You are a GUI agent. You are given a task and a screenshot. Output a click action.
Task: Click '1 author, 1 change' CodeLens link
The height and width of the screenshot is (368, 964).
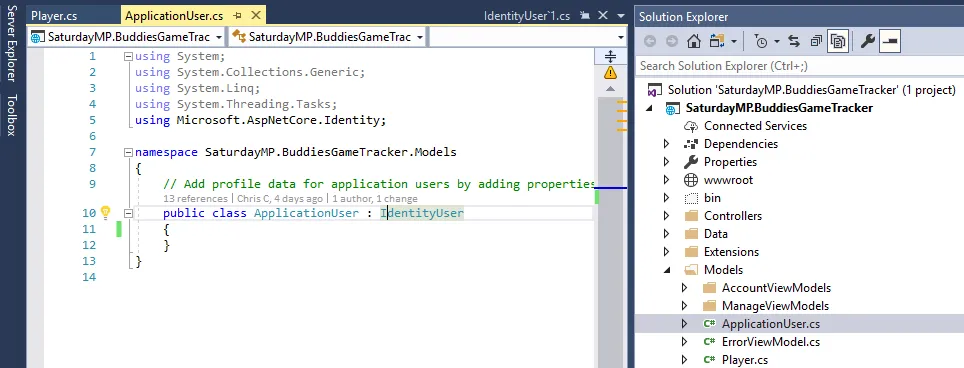(375, 198)
